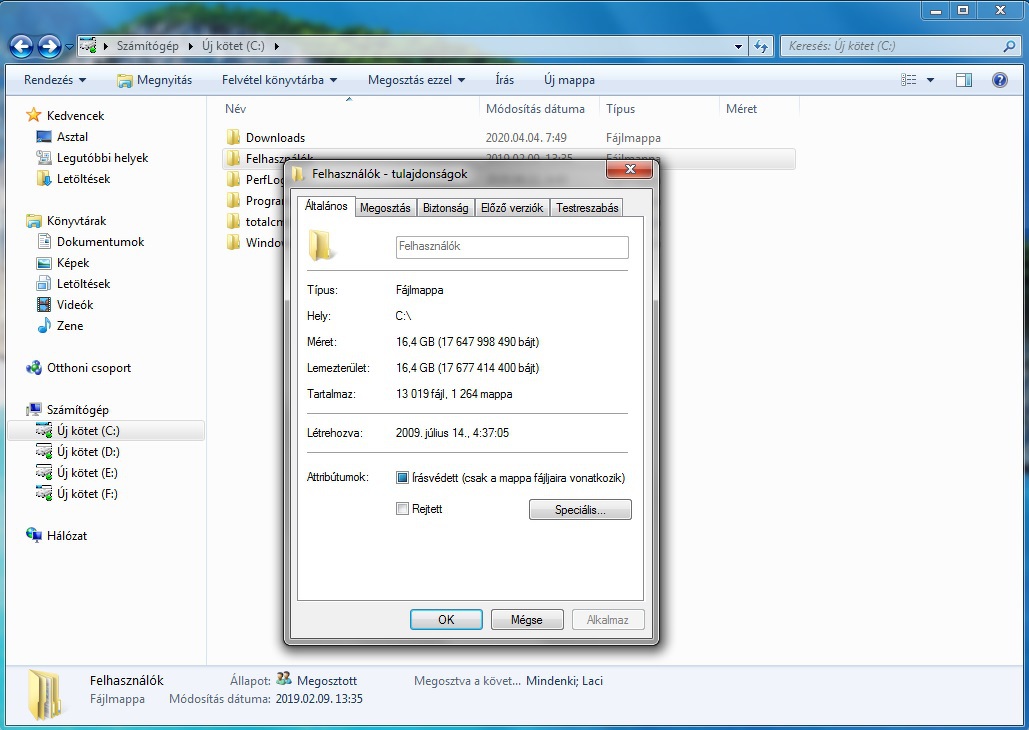Select Számítógép in navigation pane

[x=77, y=410]
